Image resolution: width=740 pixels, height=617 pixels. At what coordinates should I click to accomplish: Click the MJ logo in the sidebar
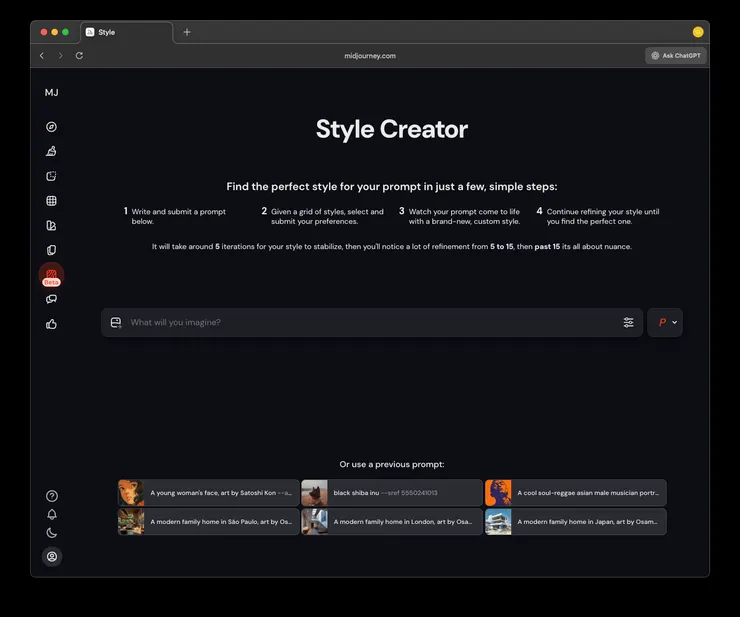pyautogui.click(x=51, y=93)
